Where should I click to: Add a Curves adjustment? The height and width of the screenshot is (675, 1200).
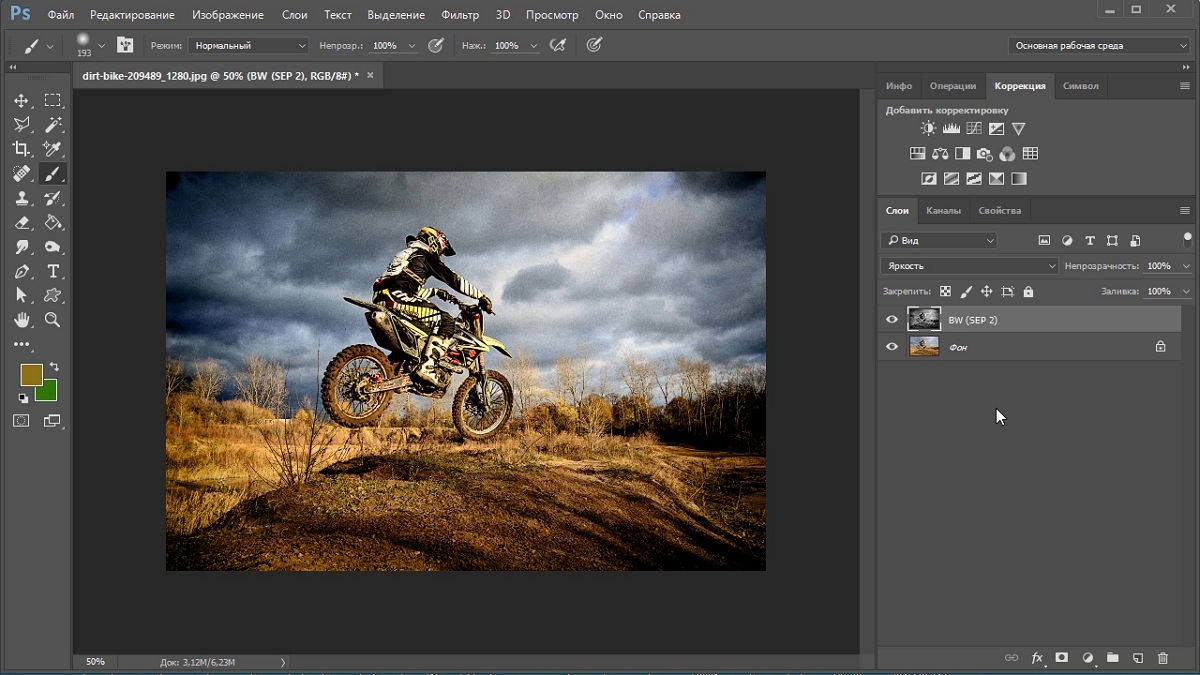click(x=974, y=129)
